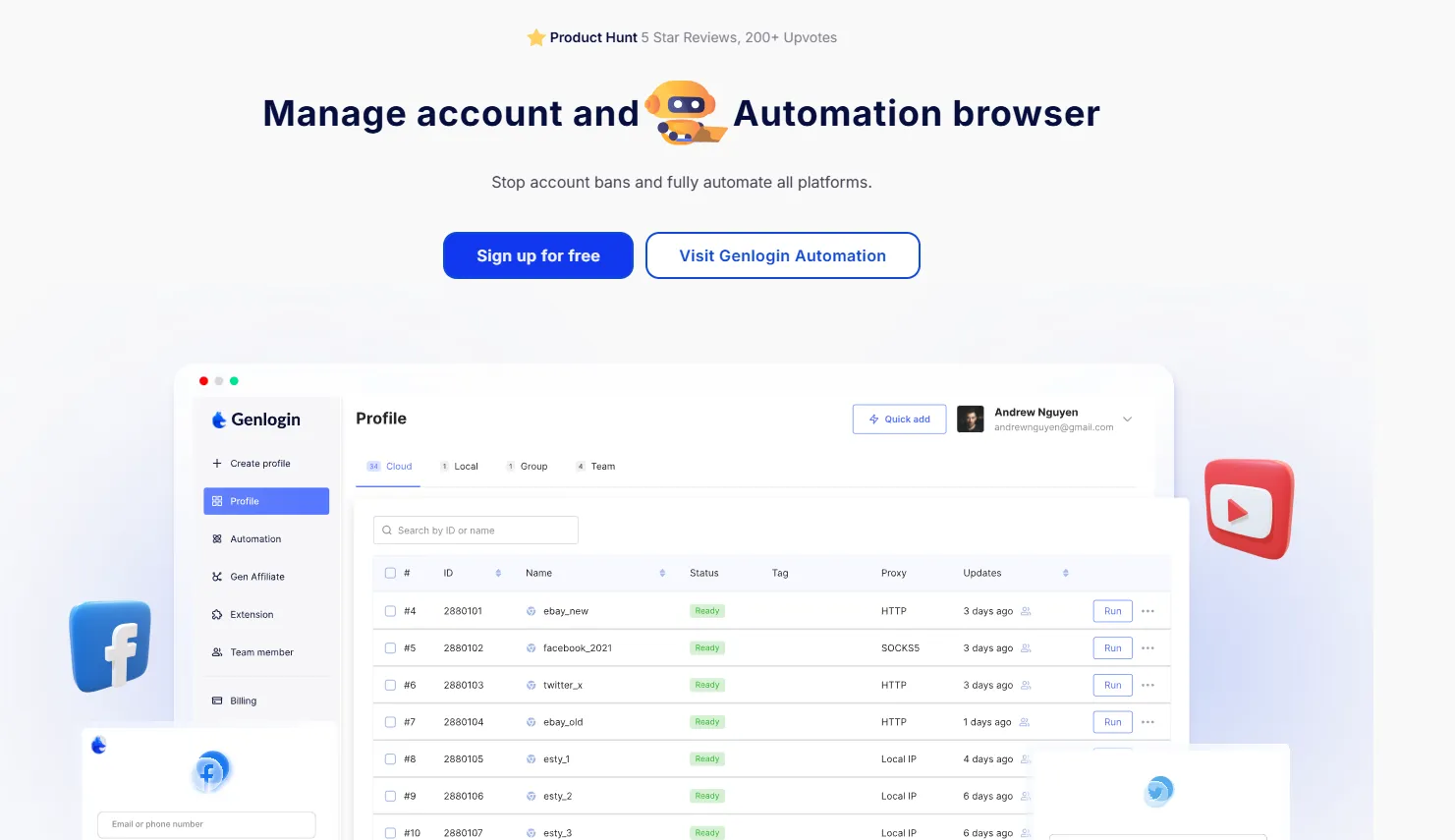Expand the Andrew Nguyen account dropdown chevron
Viewport: 1455px width, 840px height.
tap(1127, 420)
